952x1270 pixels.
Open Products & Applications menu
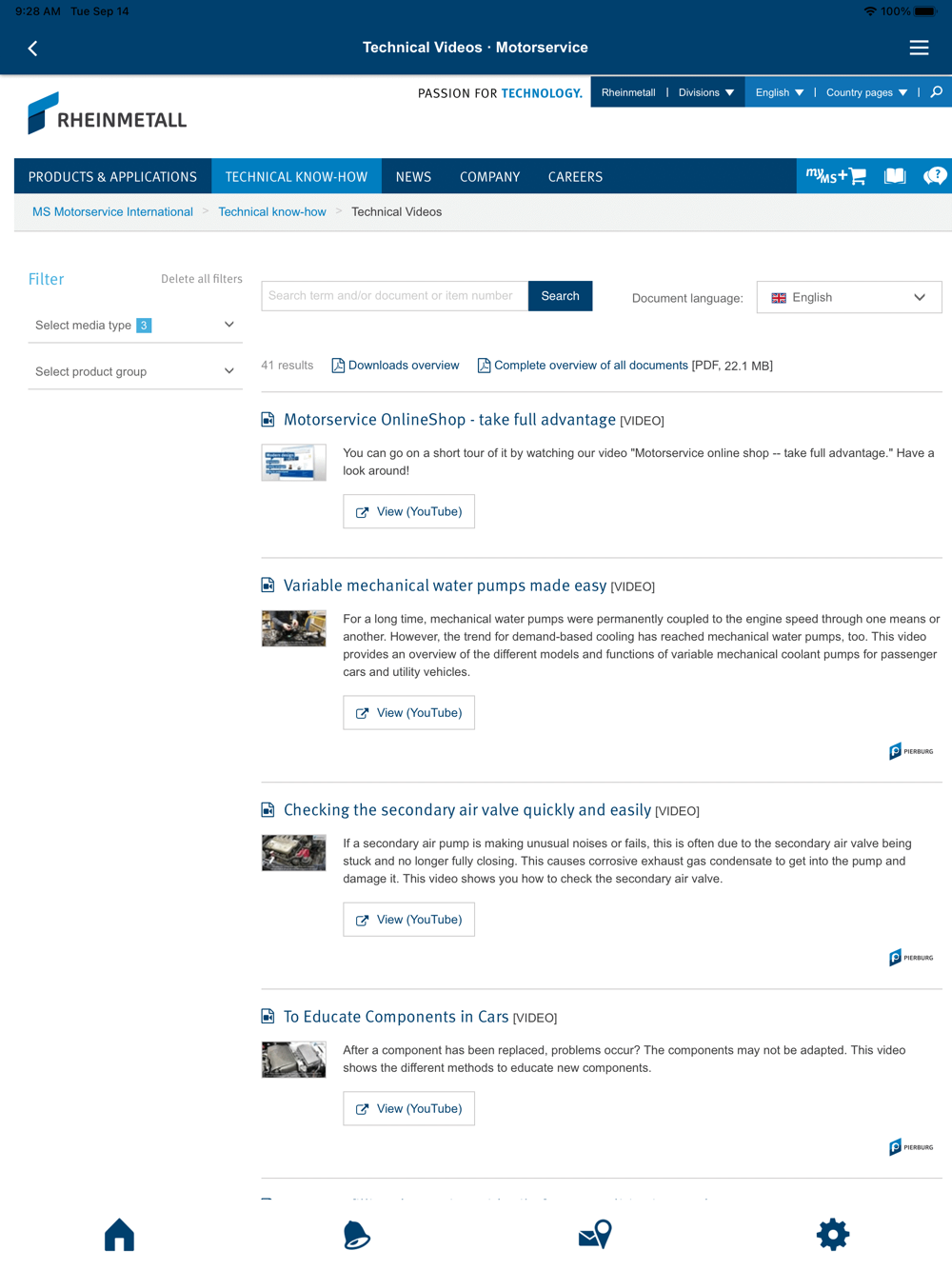(x=112, y=176)
